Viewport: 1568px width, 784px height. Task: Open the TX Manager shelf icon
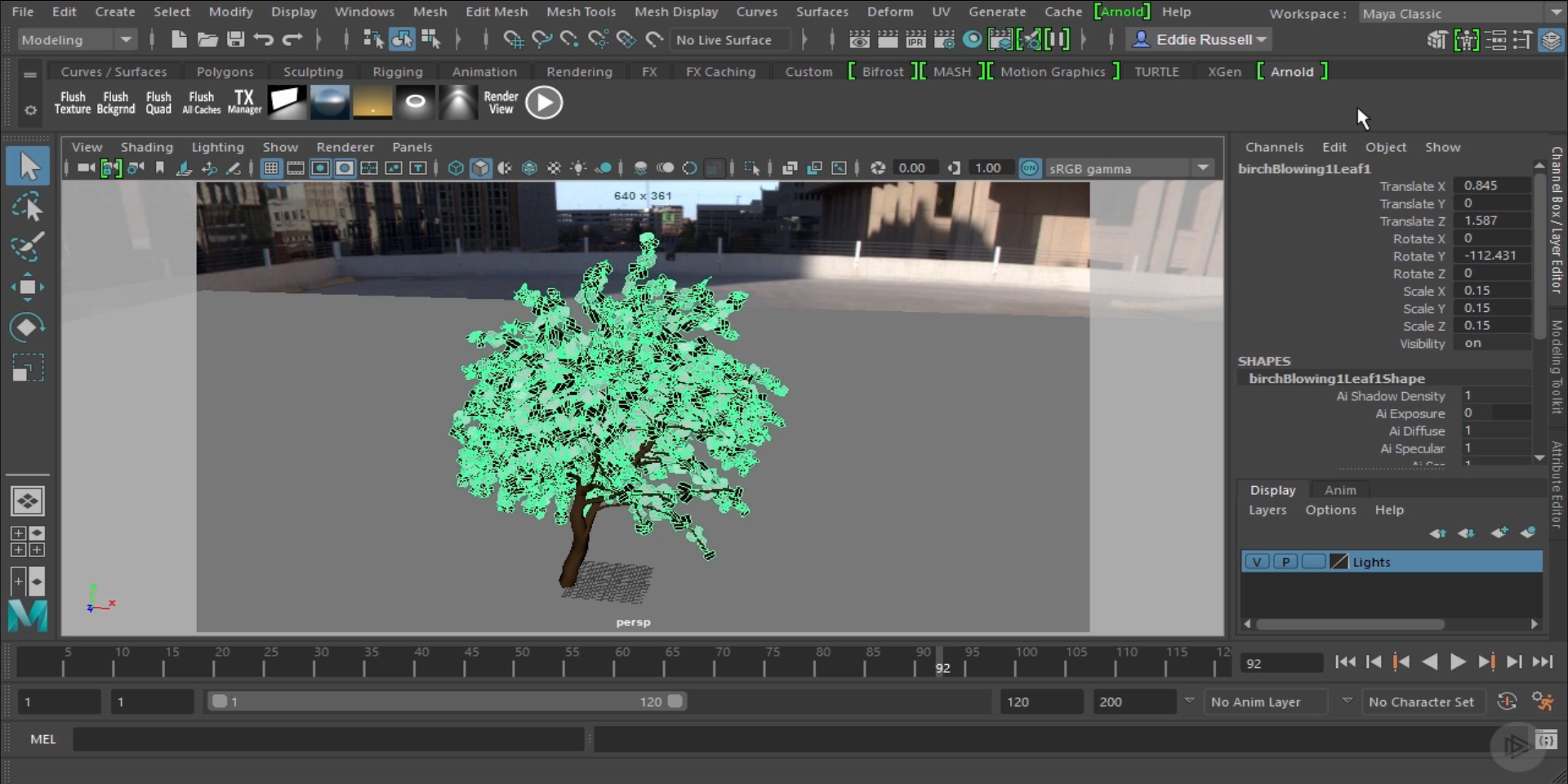coord(244,103)
